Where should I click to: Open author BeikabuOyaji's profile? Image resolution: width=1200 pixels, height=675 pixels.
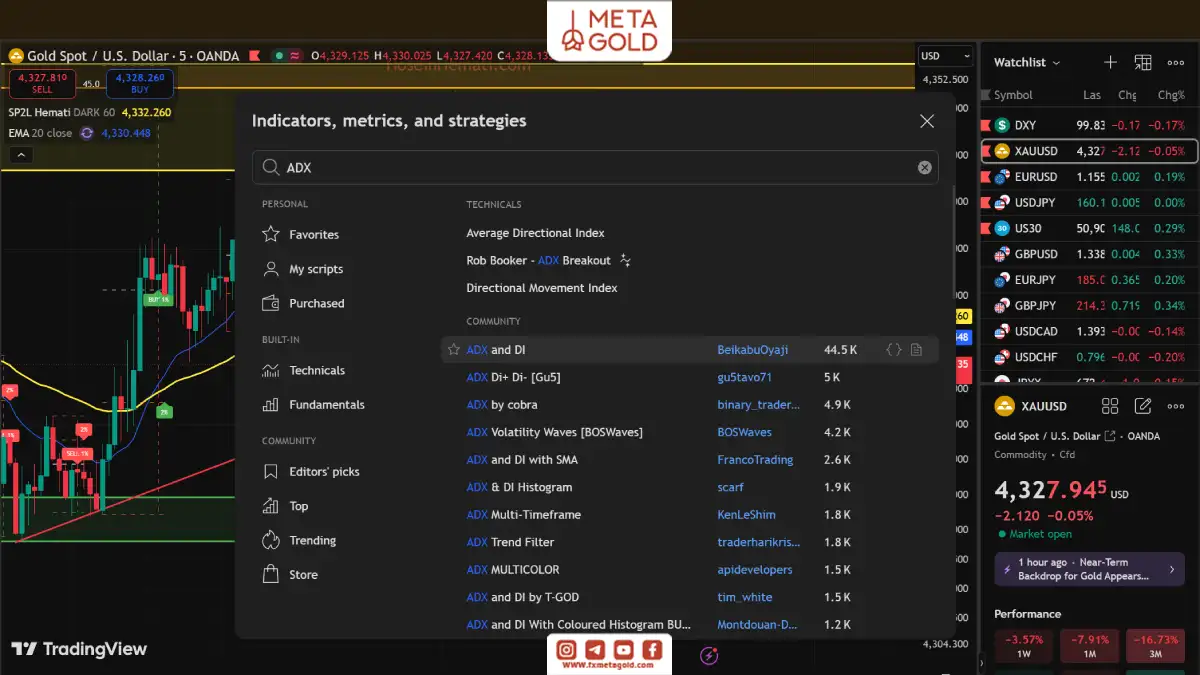point(753,350)
